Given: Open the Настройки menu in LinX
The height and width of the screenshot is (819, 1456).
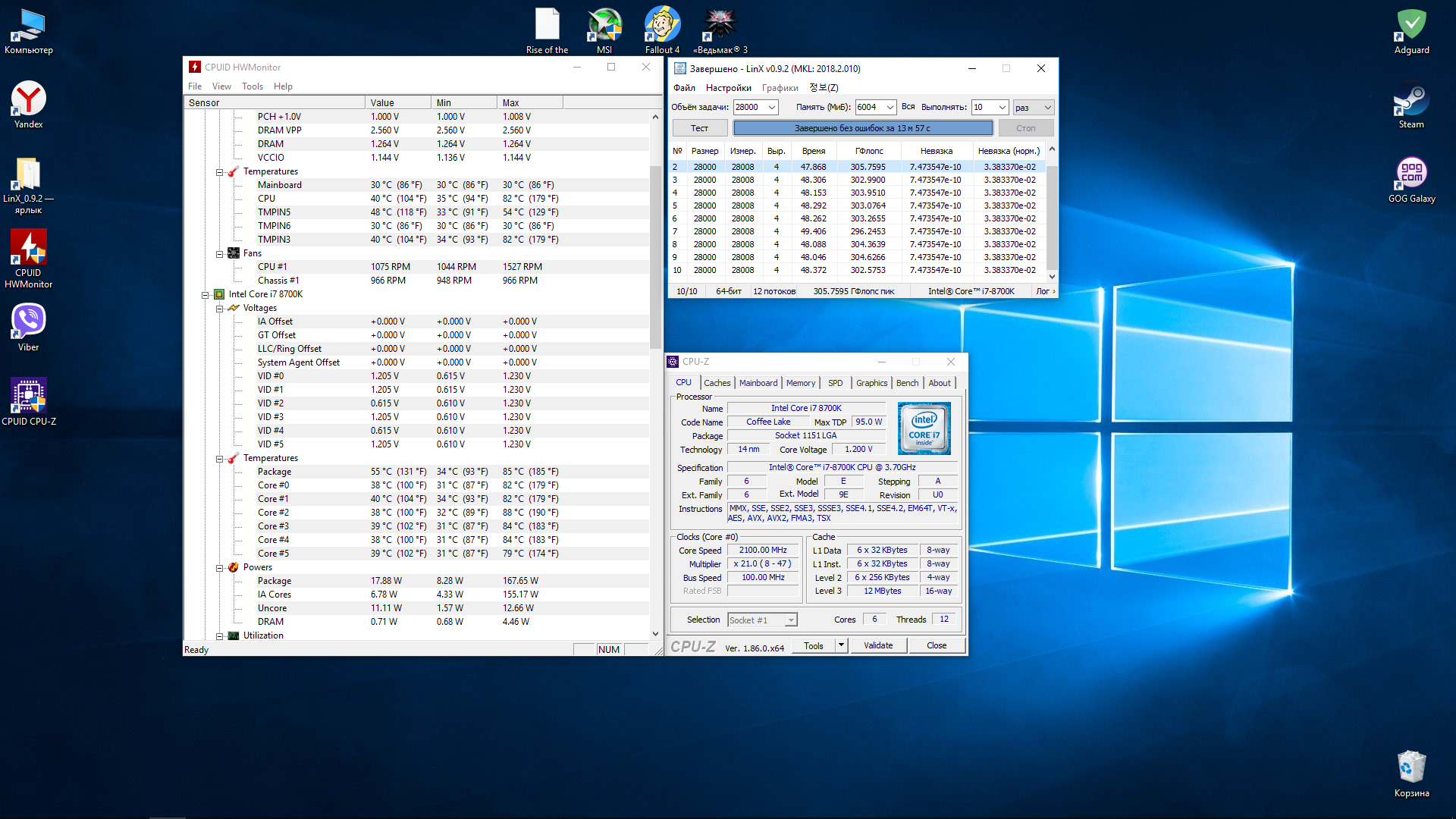Looking at the screenshot, I should pyautogui.click(x=728, y=88).
